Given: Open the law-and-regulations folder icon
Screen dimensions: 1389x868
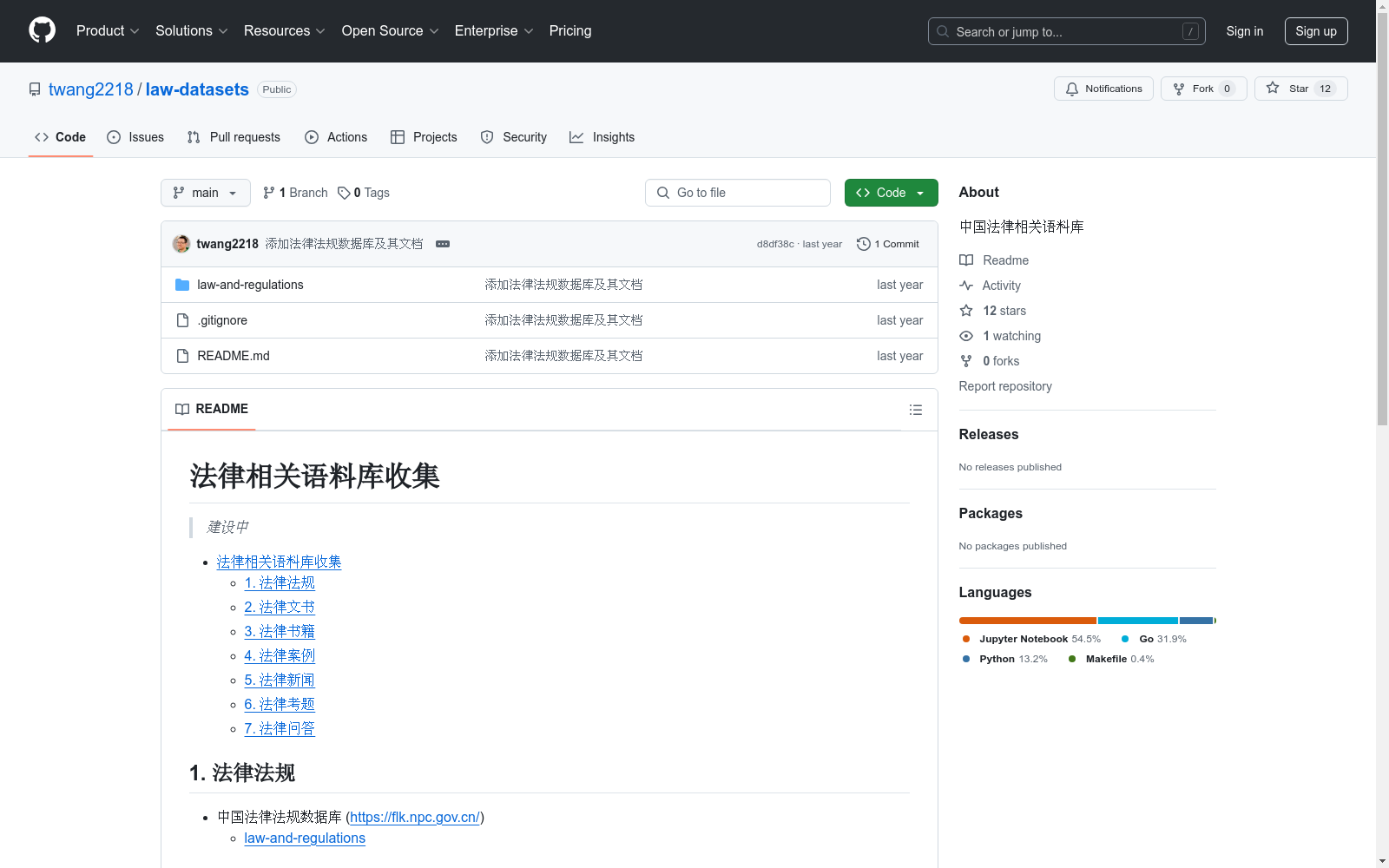Looking at the screenshot, I should (x=182, y=285).
